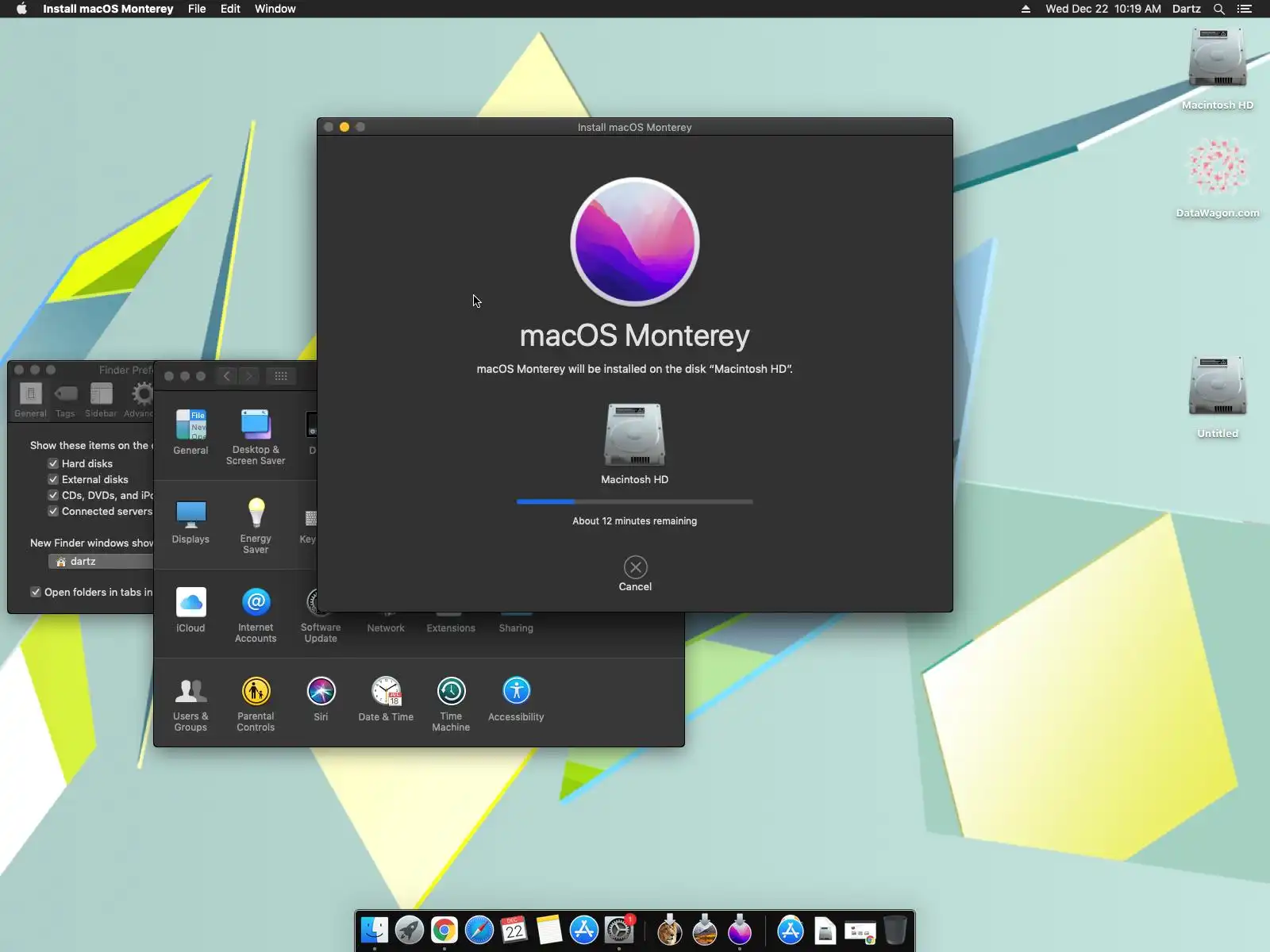Toggle Open folders in tabs checkbox
Image resolution: width=1270 pixels, height=952 pixels.
click(x=36, y=592)
